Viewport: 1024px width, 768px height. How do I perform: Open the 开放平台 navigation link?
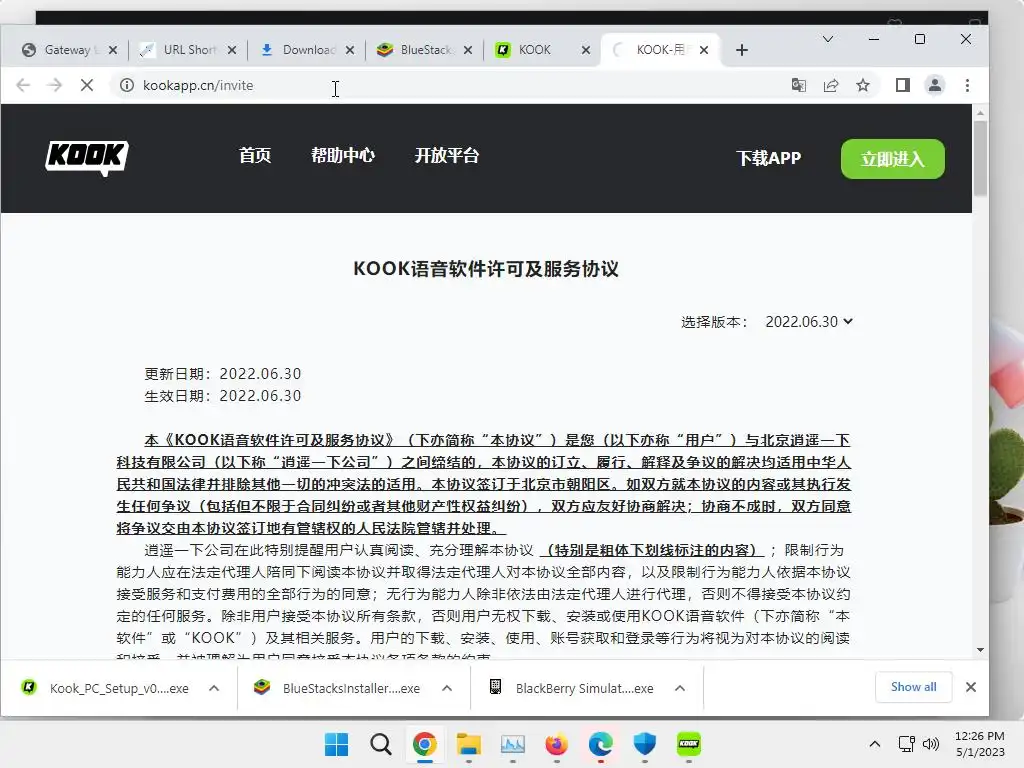(x=447, y=156)
